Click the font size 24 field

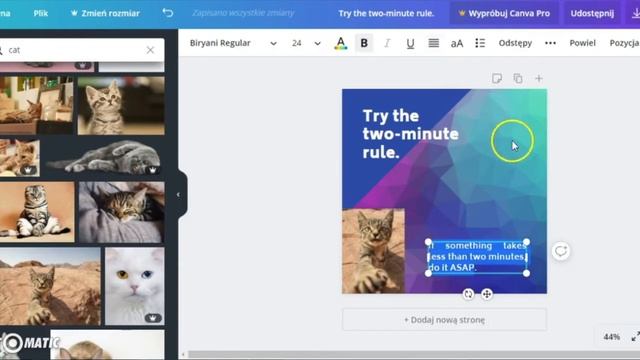(x=297, y=43)
